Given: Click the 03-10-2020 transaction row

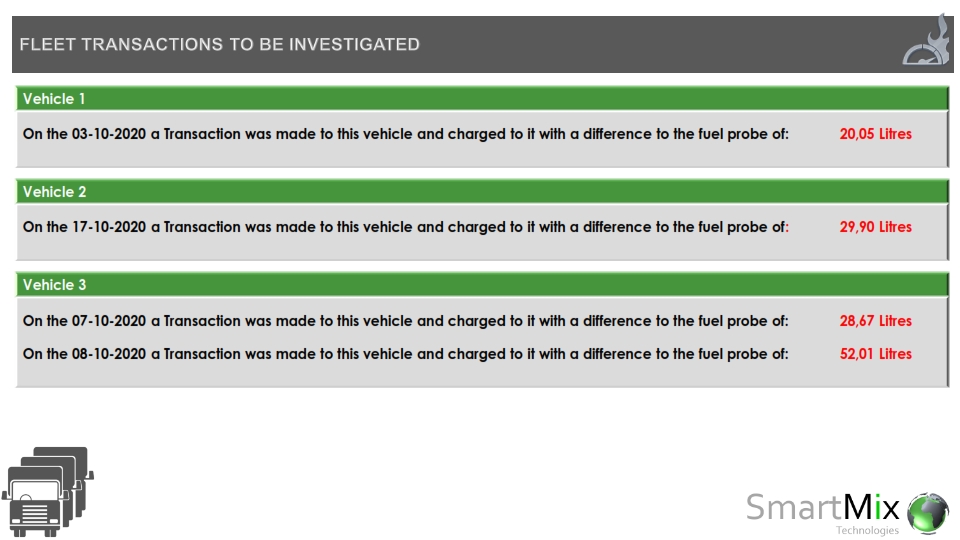Looking at the screenshot, I should pyautogui.click(x=467, y=134).
